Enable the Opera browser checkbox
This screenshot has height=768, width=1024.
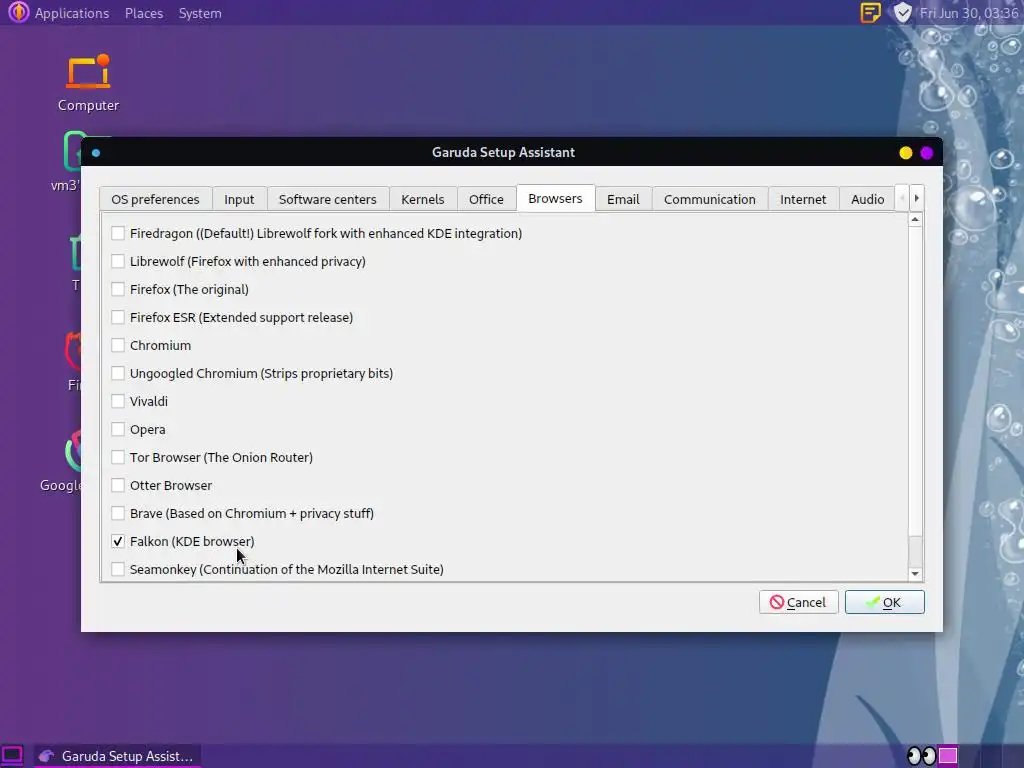(x=118, y=430)
